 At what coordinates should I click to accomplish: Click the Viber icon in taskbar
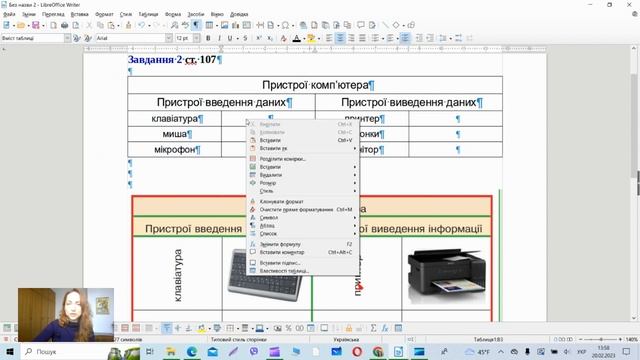254,351
